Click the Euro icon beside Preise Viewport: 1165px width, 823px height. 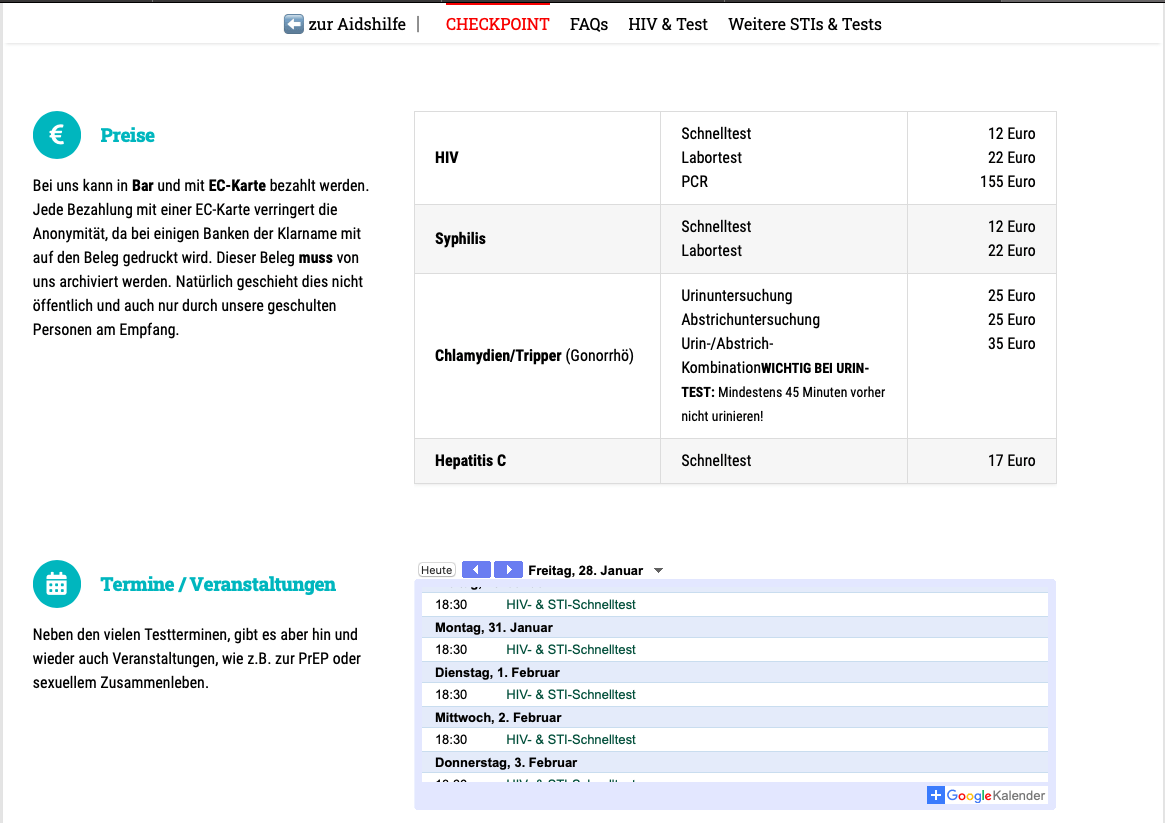click(x=56, y=135)
